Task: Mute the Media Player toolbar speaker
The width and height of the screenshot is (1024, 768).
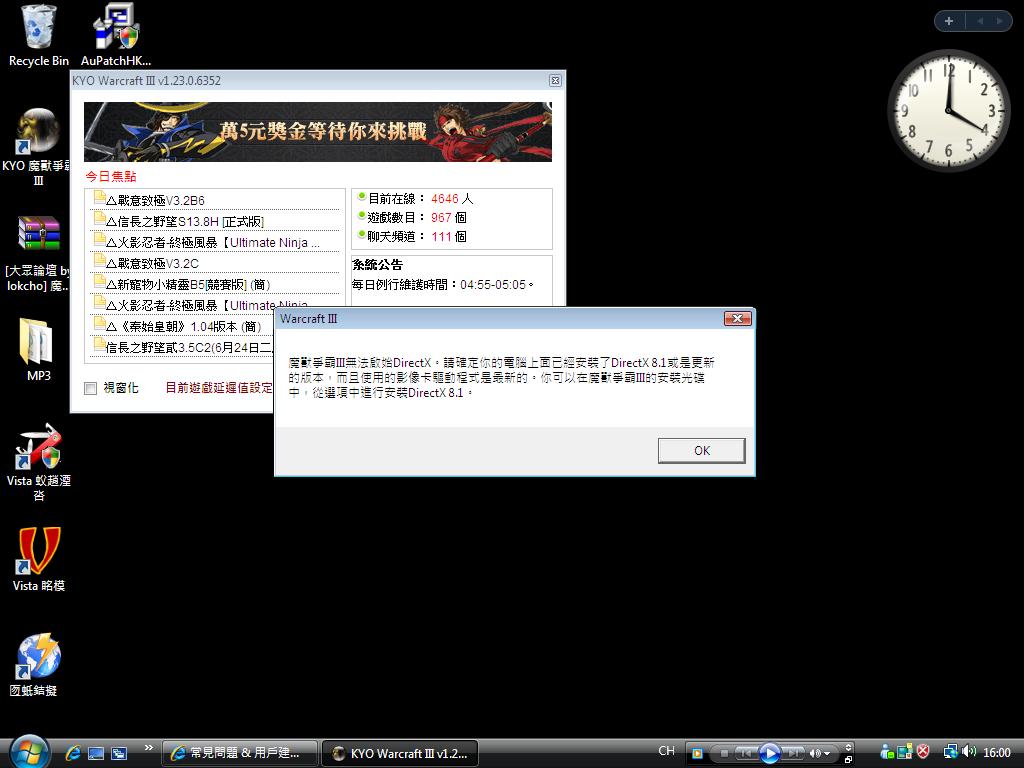Action: click(815, 753)
